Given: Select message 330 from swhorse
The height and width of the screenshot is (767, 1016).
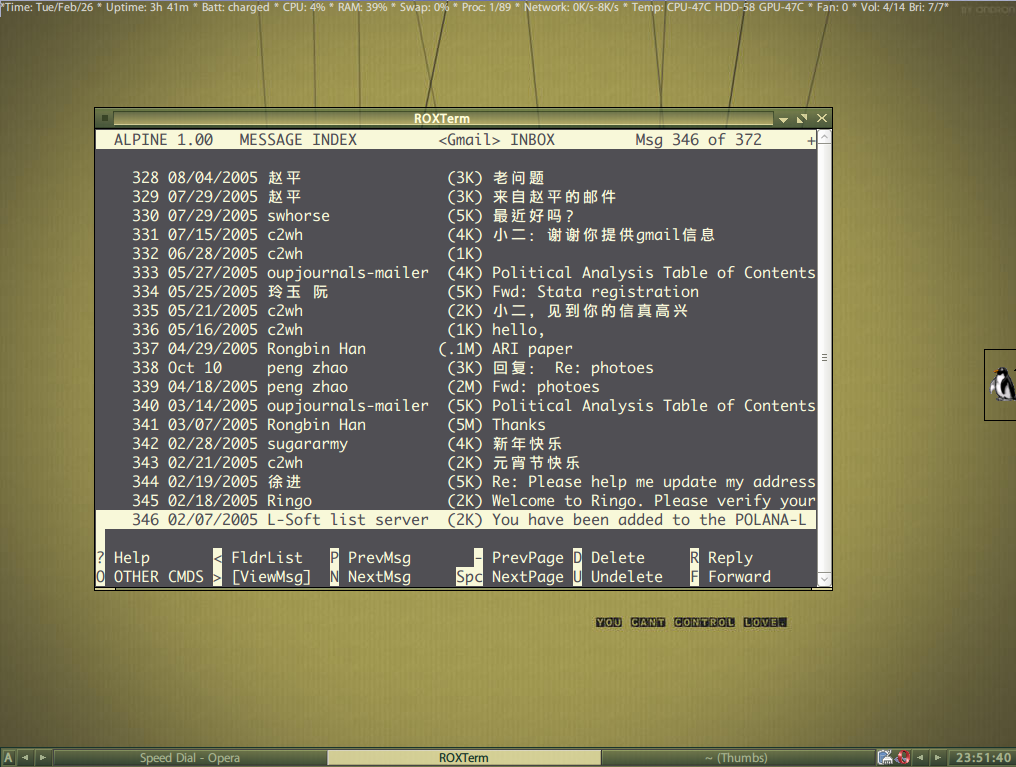Looking at the screenshot, I should point(456,216).
